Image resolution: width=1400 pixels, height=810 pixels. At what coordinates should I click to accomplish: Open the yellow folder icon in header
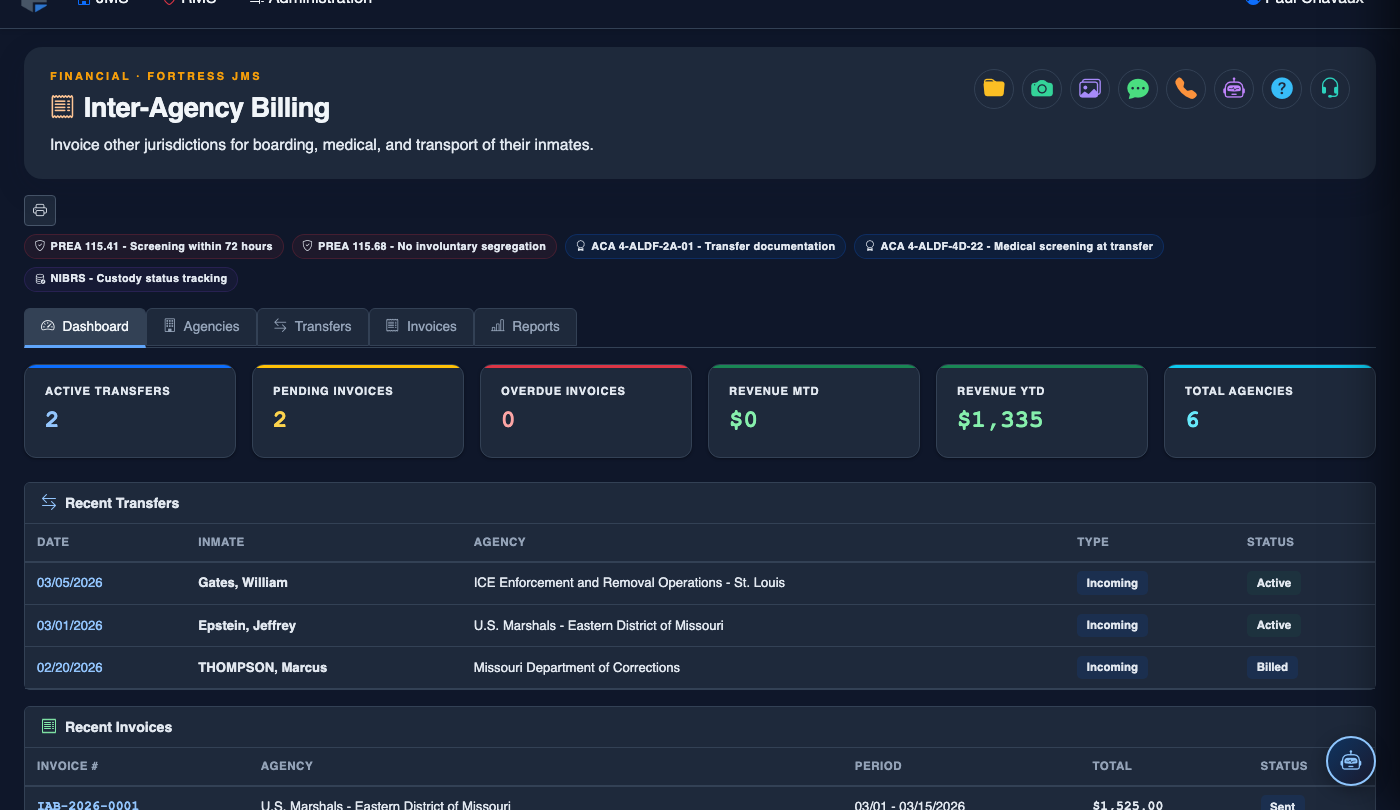pyautogui.click(x=994, y=89)
